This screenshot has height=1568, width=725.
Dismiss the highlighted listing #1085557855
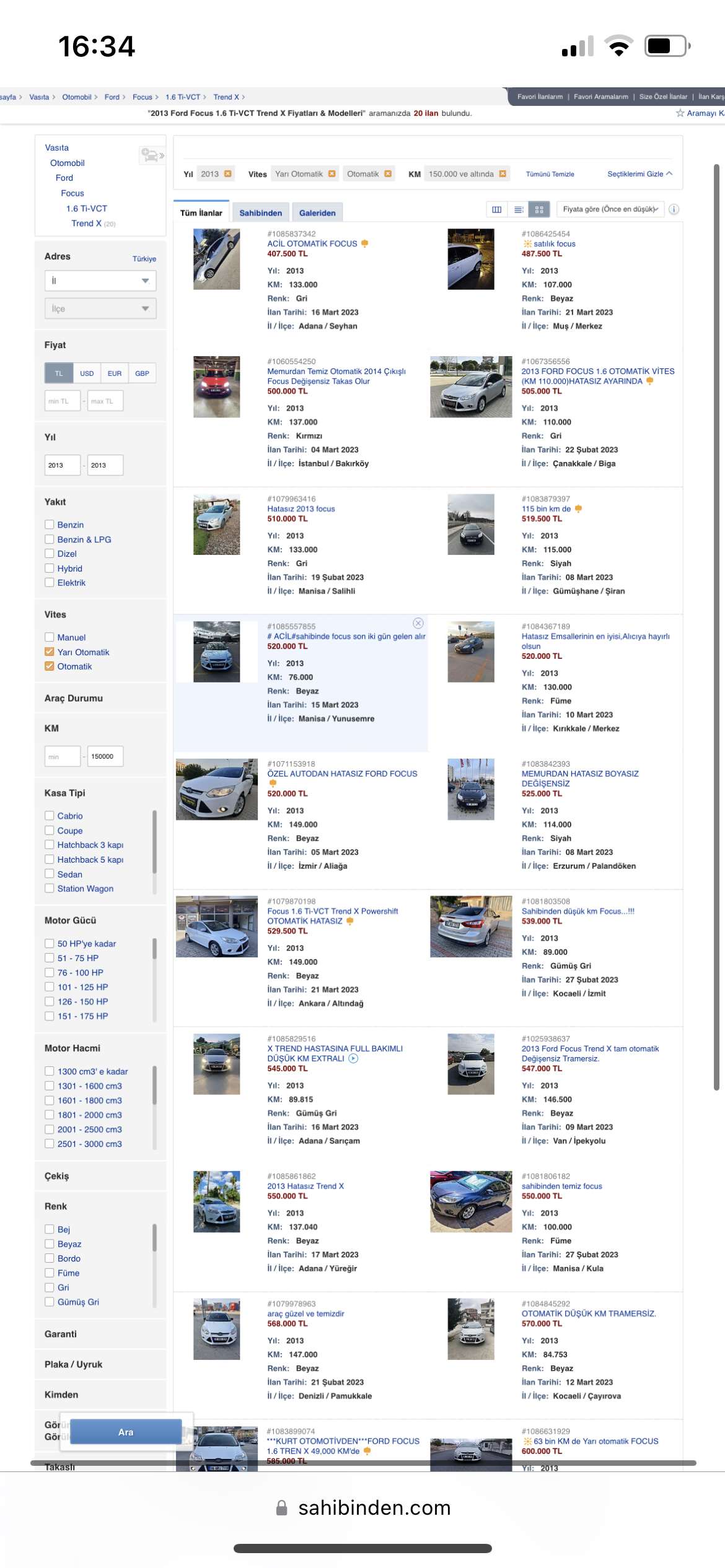(x=418, y=623)
